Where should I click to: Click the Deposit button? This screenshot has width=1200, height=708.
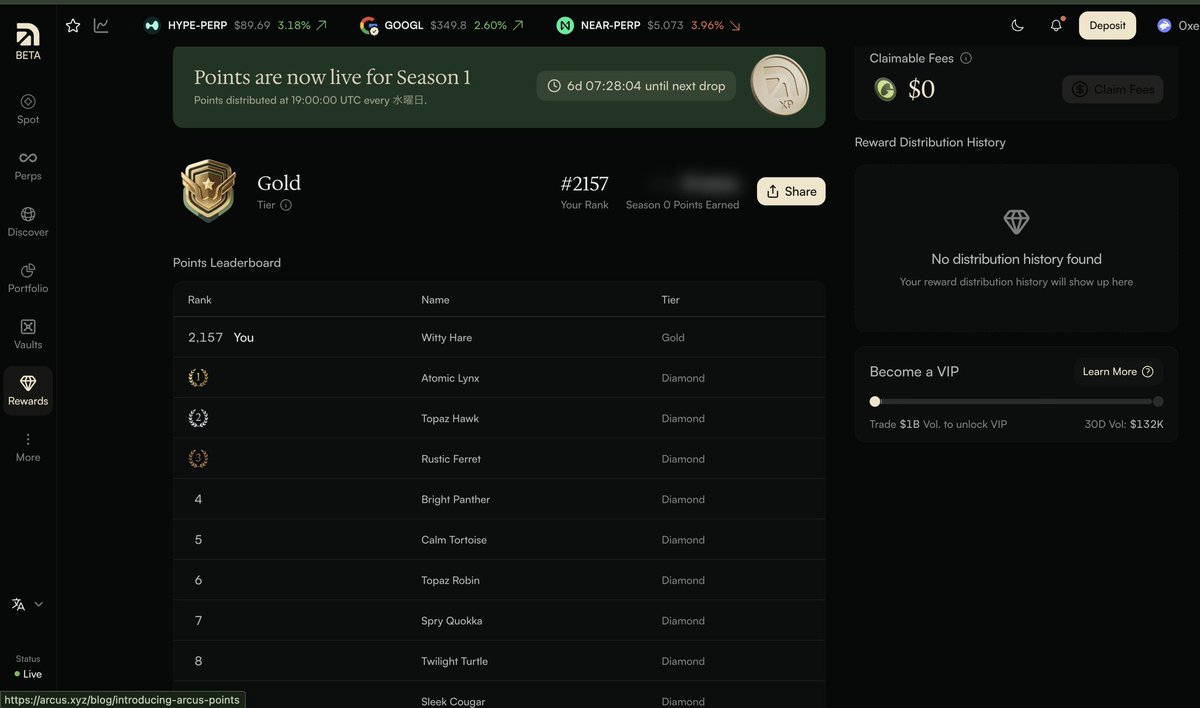[x=1107, y=26]
